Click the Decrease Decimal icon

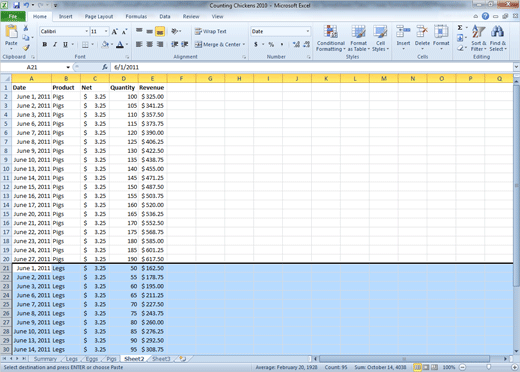pos(307,44)
